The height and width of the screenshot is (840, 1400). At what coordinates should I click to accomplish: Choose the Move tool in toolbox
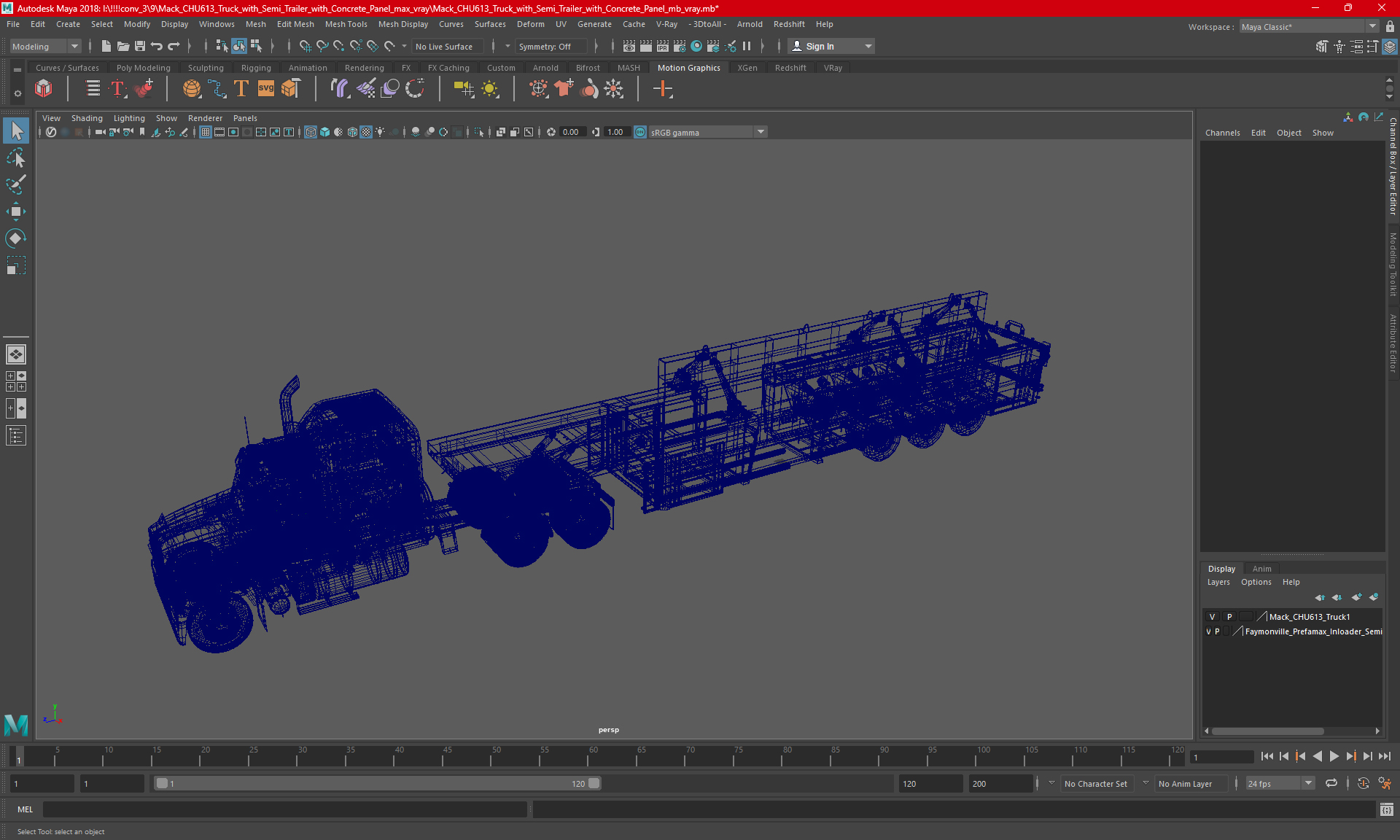[16, 212]
